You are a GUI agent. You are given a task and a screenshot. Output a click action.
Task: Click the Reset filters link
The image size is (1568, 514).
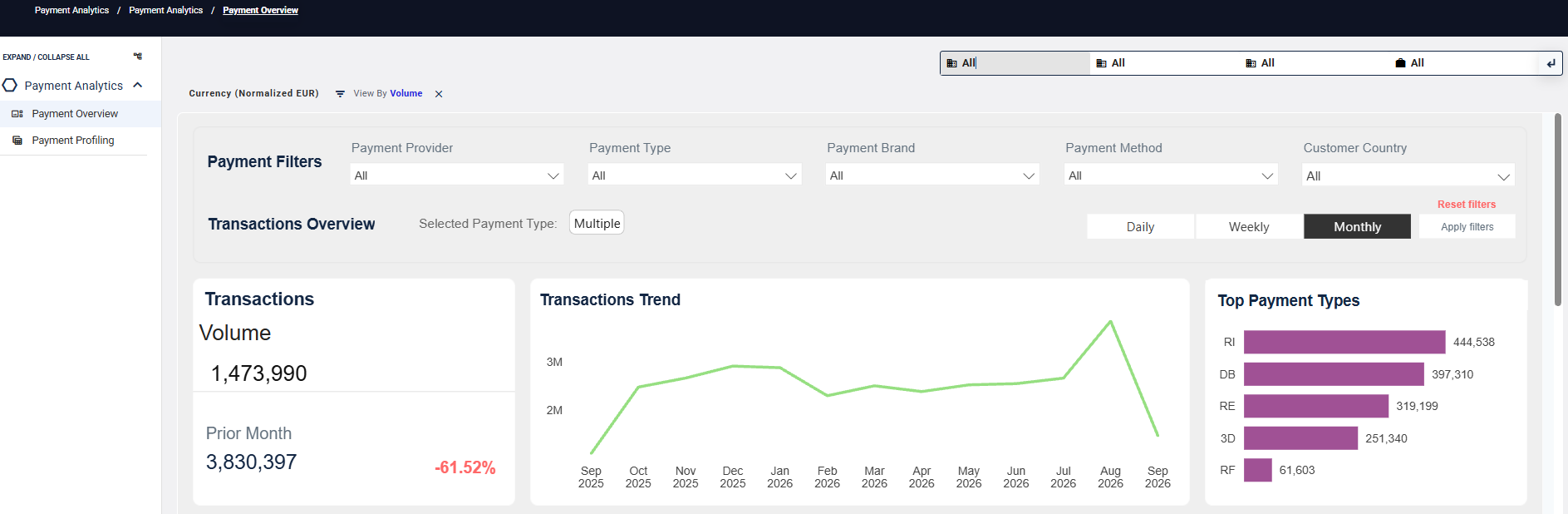click(1467, 205)
